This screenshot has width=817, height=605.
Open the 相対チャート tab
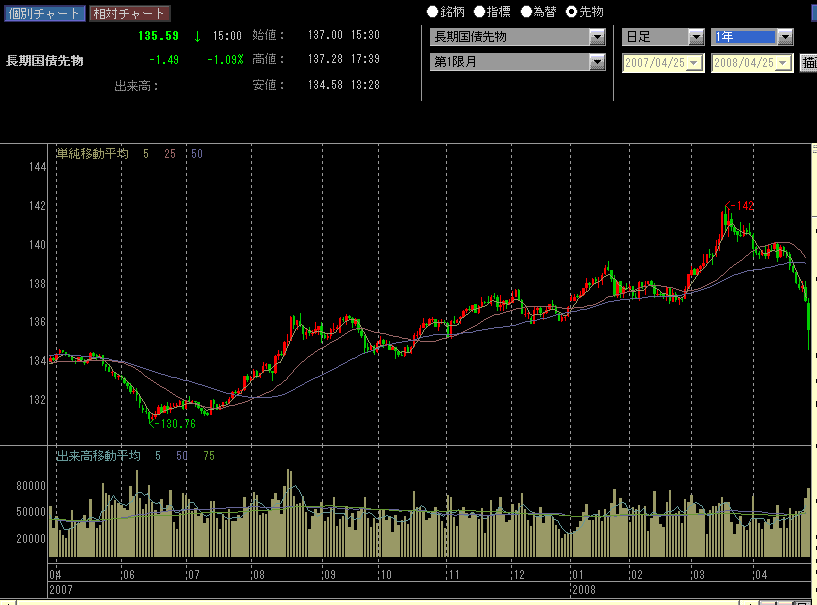pyautogui.click(x=129, y=14)
